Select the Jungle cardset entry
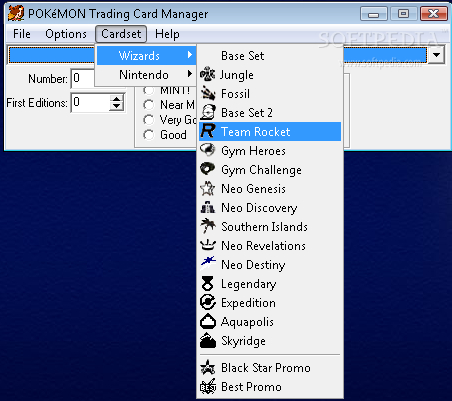Screen dimensions: 452x401 [270, 75]
